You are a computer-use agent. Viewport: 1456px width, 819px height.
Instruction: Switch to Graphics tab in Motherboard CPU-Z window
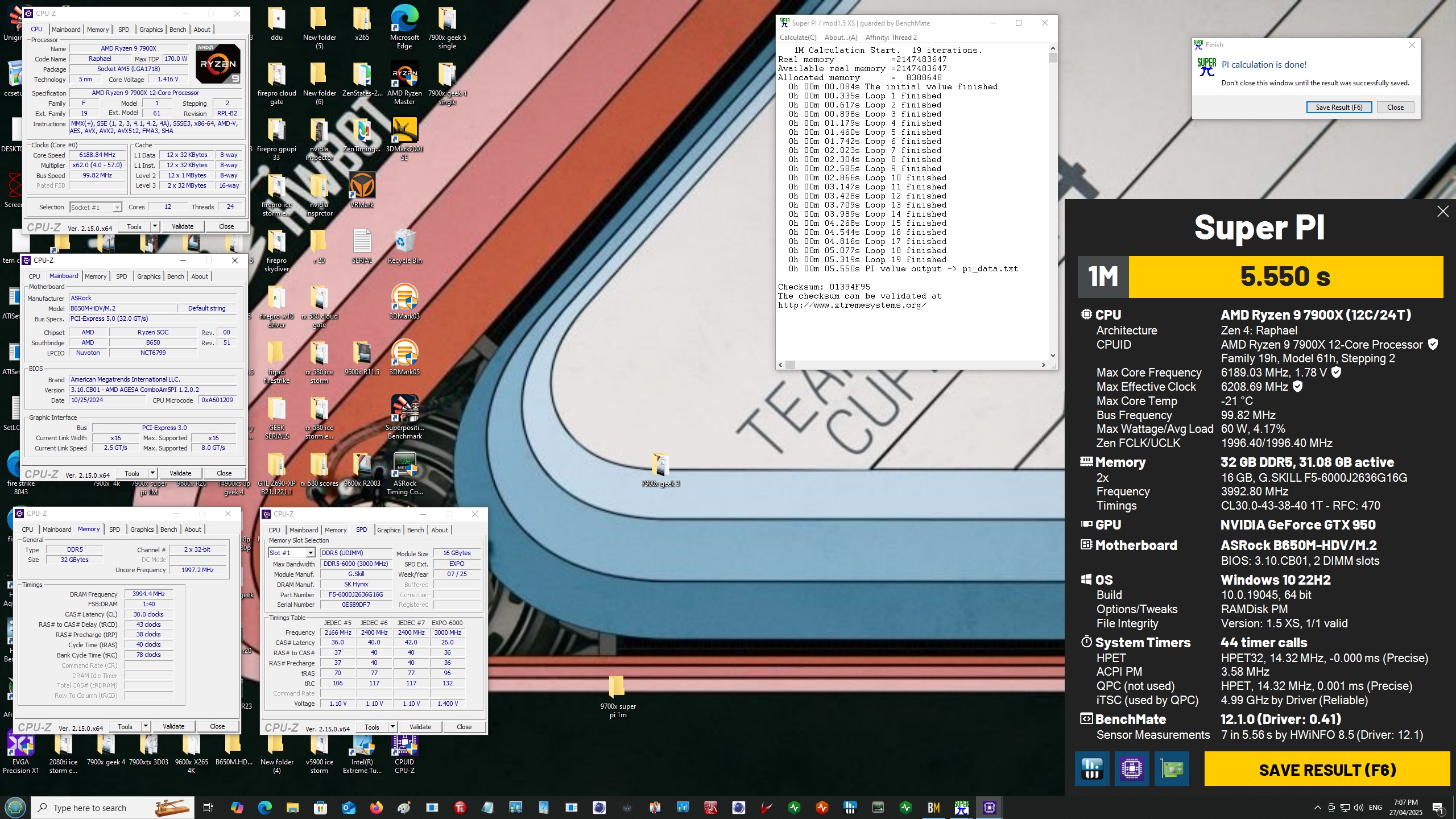pos(149,276)
